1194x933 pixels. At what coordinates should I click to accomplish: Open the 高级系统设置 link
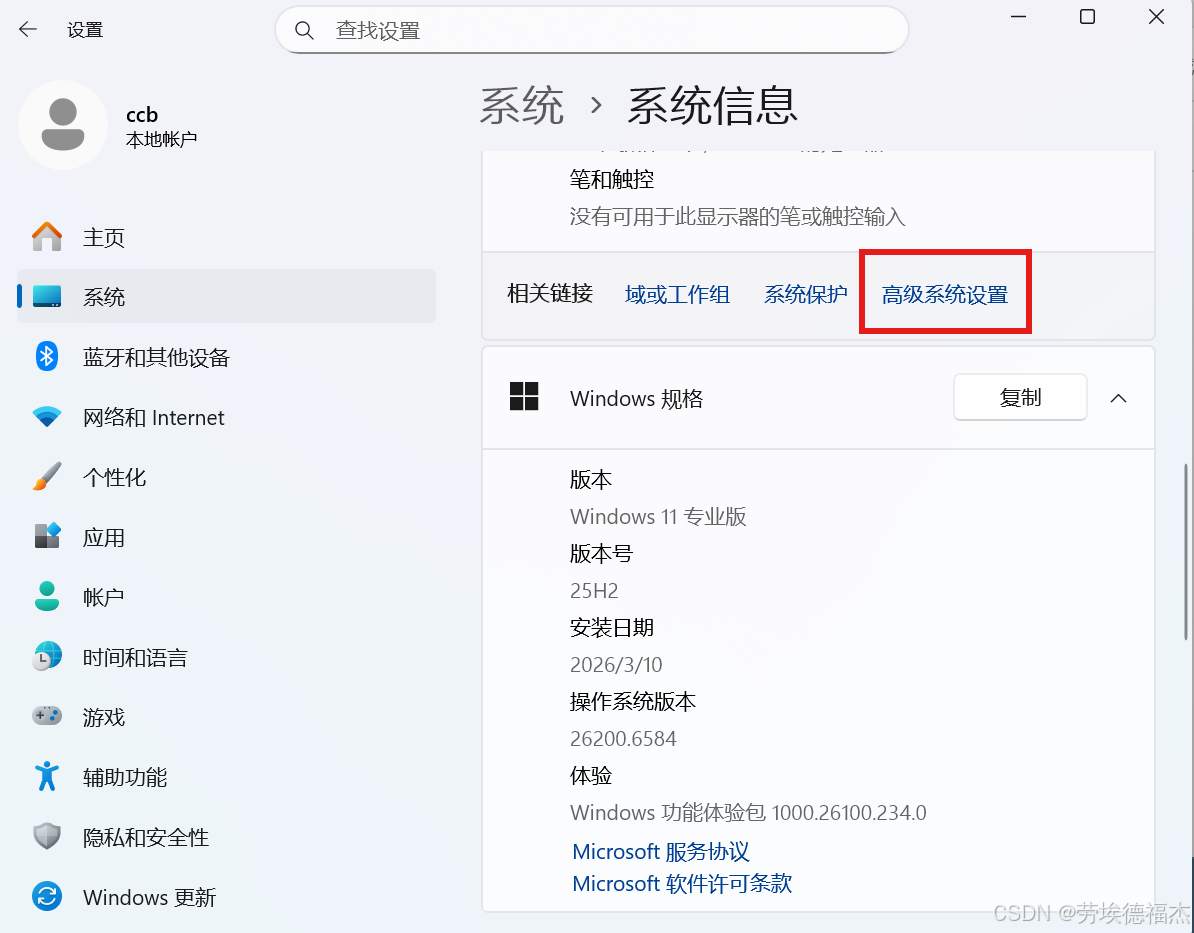[944, 294]
